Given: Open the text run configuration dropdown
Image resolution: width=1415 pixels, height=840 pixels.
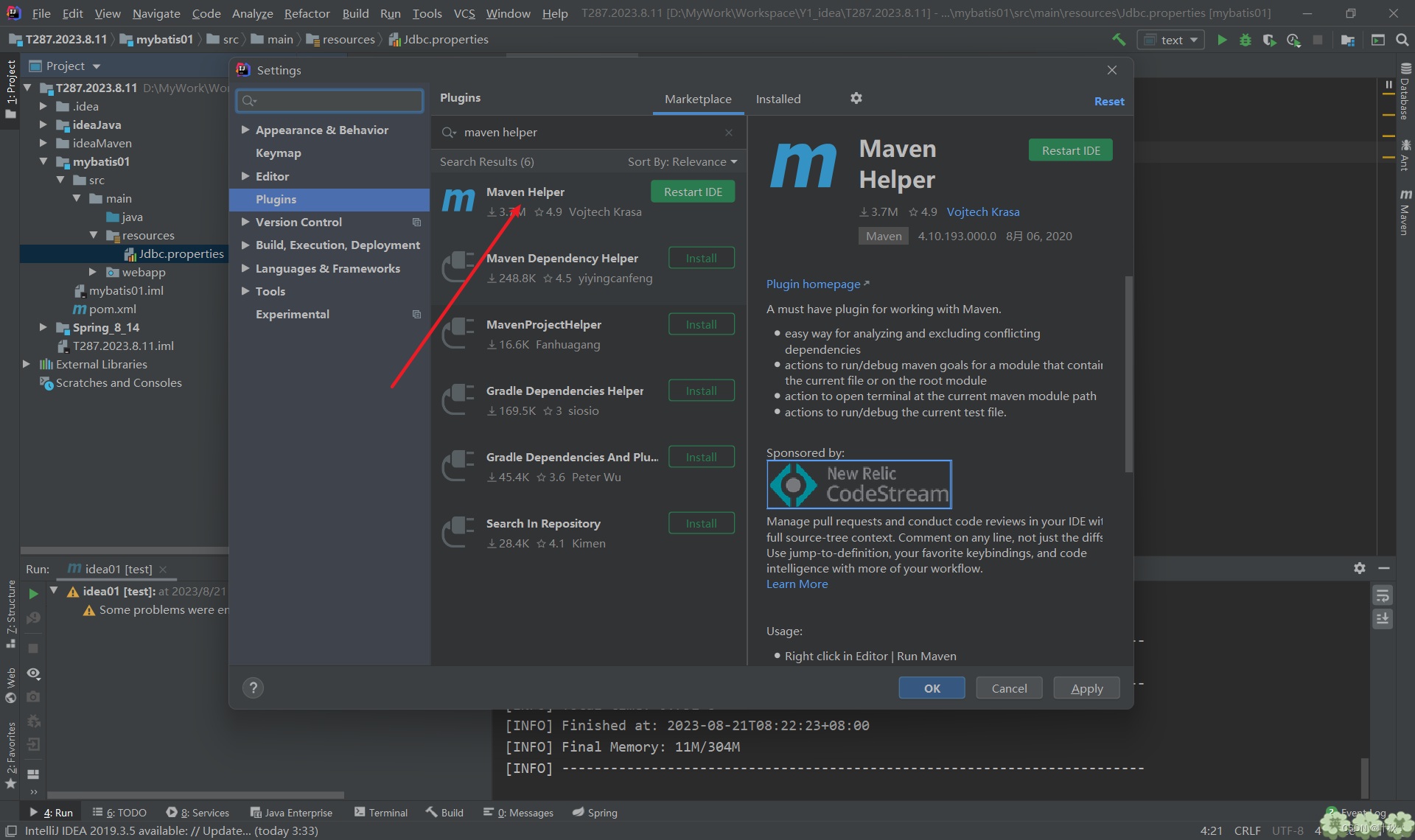Looking at the screenshot, I should (1171, 40).
